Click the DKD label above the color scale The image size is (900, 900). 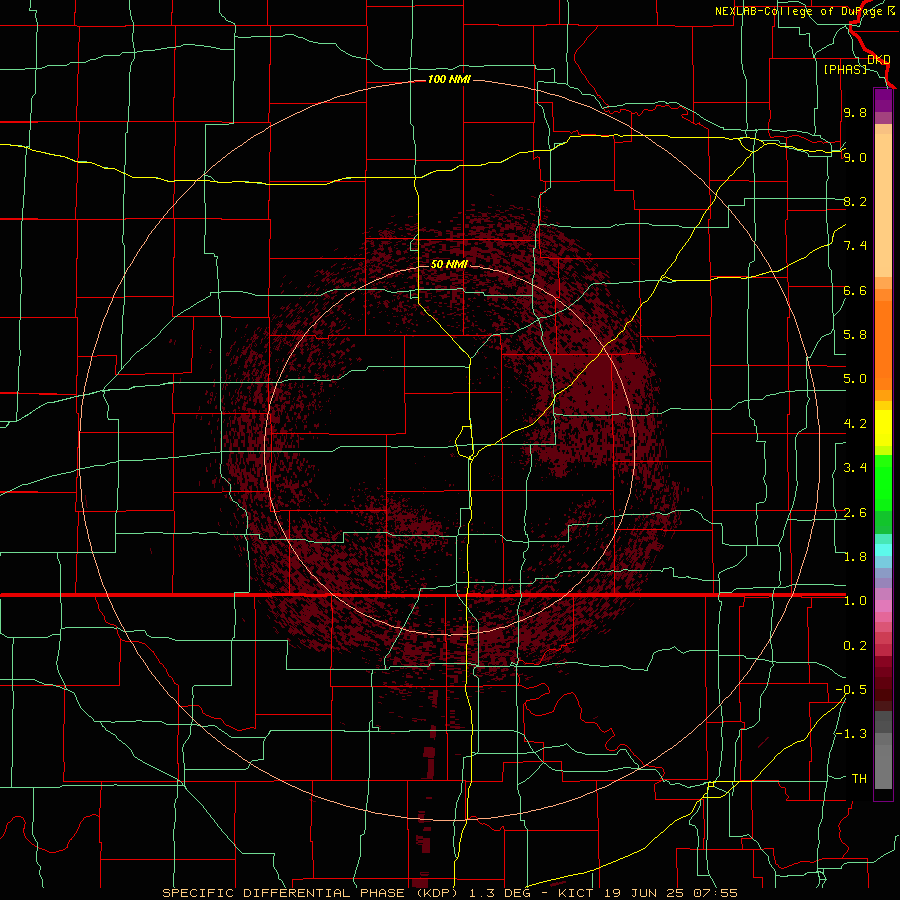[879, 60]
